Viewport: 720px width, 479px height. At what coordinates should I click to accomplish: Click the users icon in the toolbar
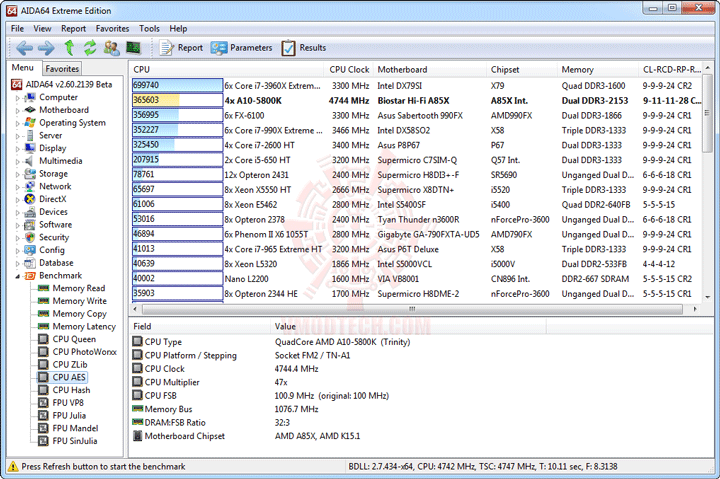(x=112, y=48)
